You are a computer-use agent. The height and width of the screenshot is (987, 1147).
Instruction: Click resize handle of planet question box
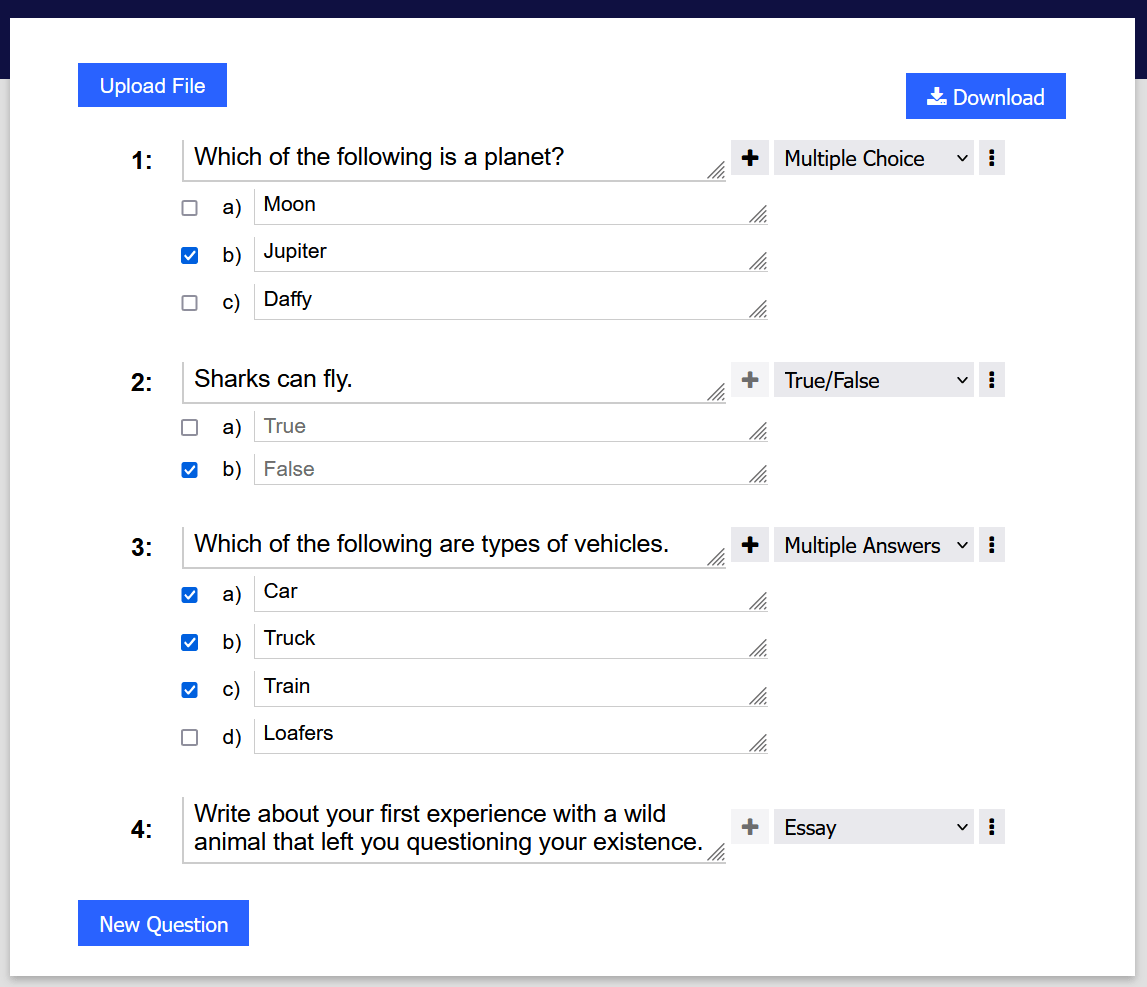(x=716, y=170)
